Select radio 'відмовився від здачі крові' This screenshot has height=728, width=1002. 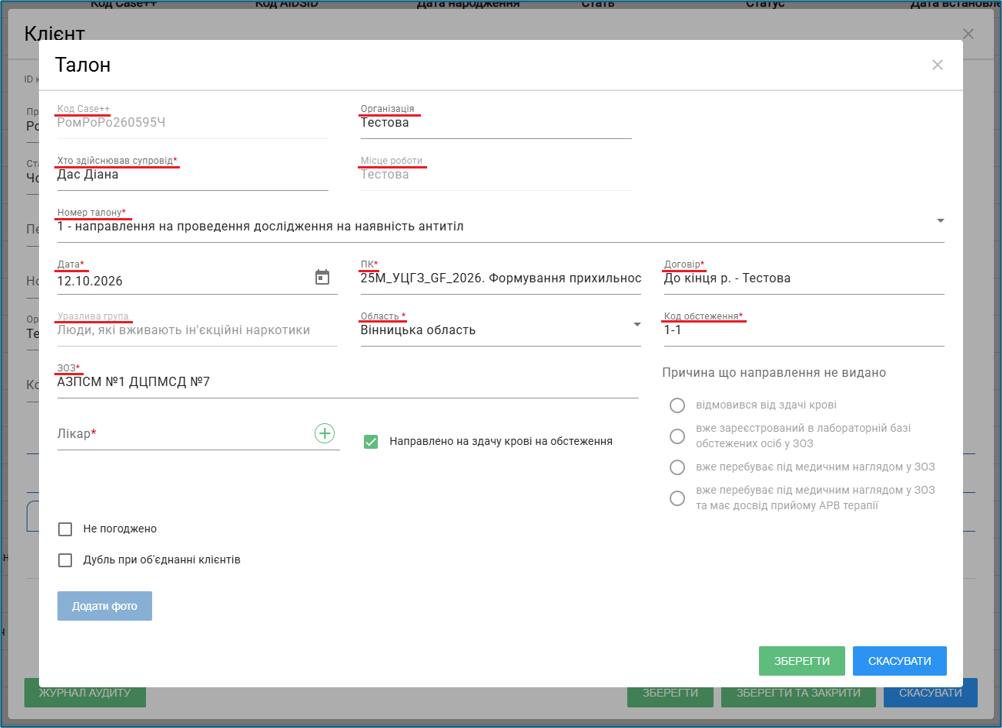pos(677,405)
